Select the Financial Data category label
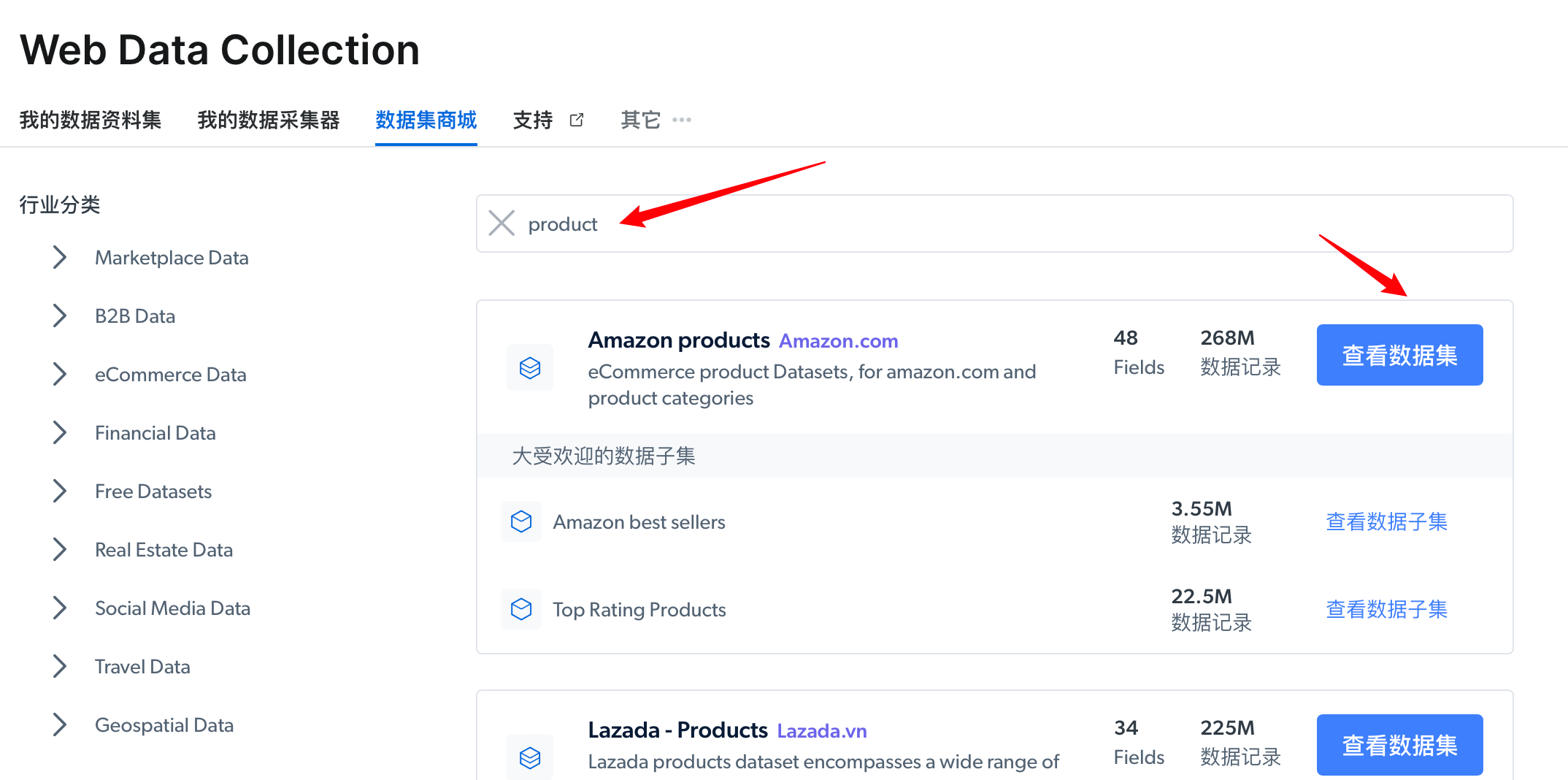The image size is (1568, 780). pos(155,433)
